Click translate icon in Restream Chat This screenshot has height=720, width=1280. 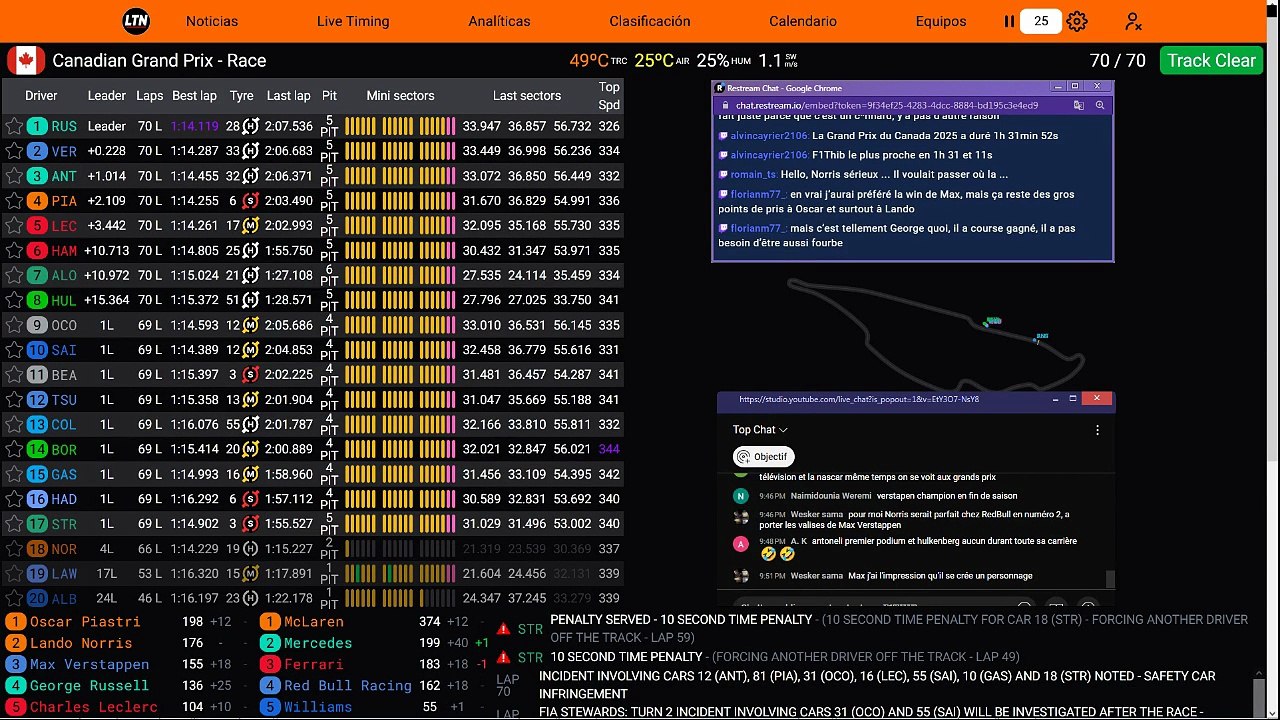(x=1078, y=105)
